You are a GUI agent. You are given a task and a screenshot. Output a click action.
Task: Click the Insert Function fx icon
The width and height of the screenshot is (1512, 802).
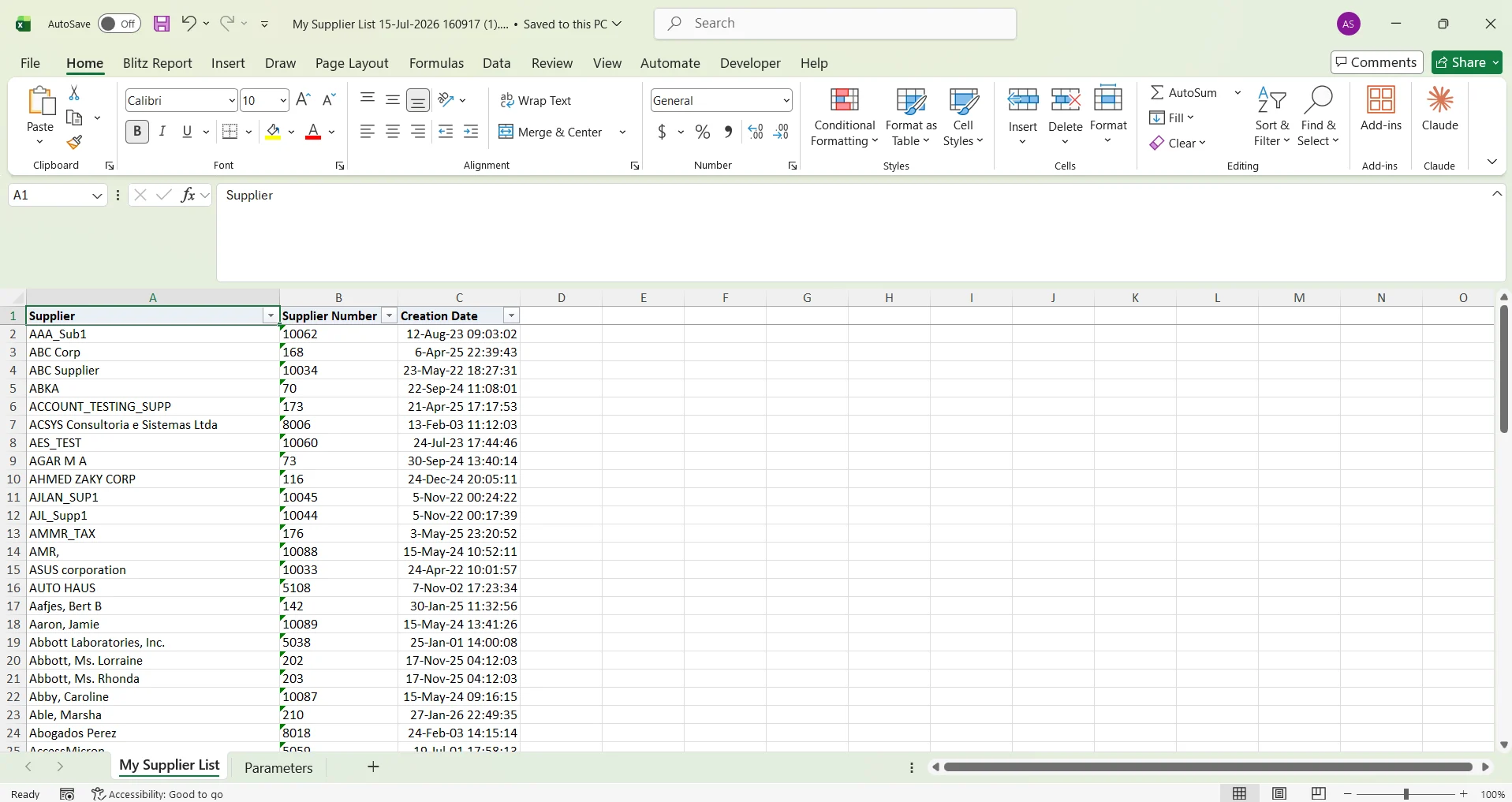(x=188, y=195)
